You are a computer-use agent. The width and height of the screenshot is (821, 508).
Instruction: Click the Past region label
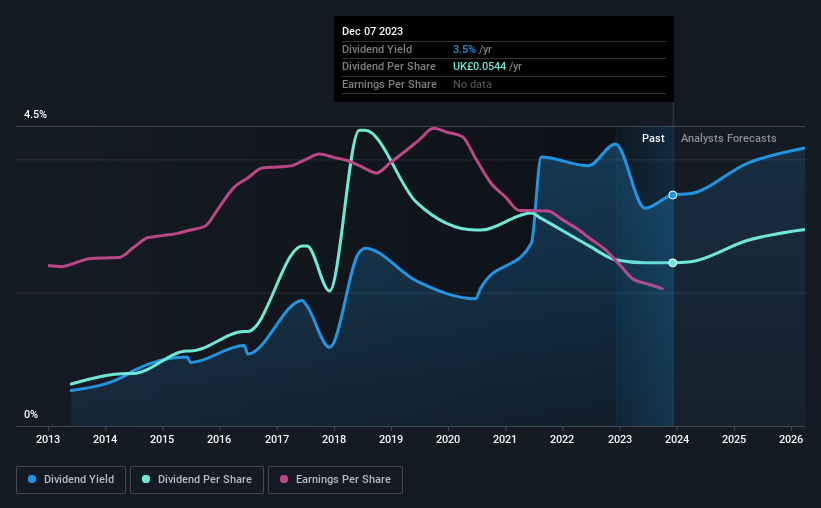(x=653, y=138)
